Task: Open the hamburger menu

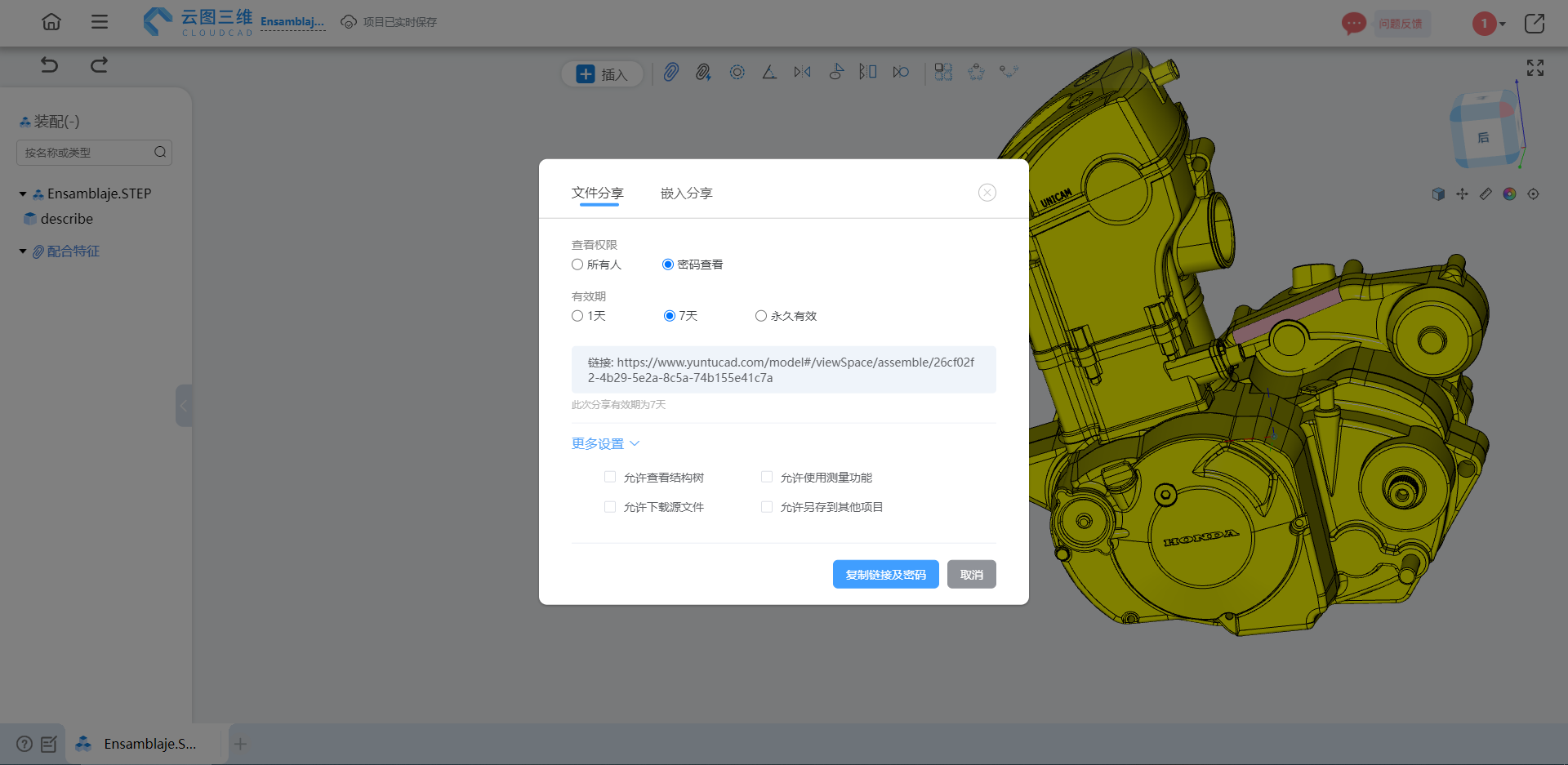Action: point(100,22)
